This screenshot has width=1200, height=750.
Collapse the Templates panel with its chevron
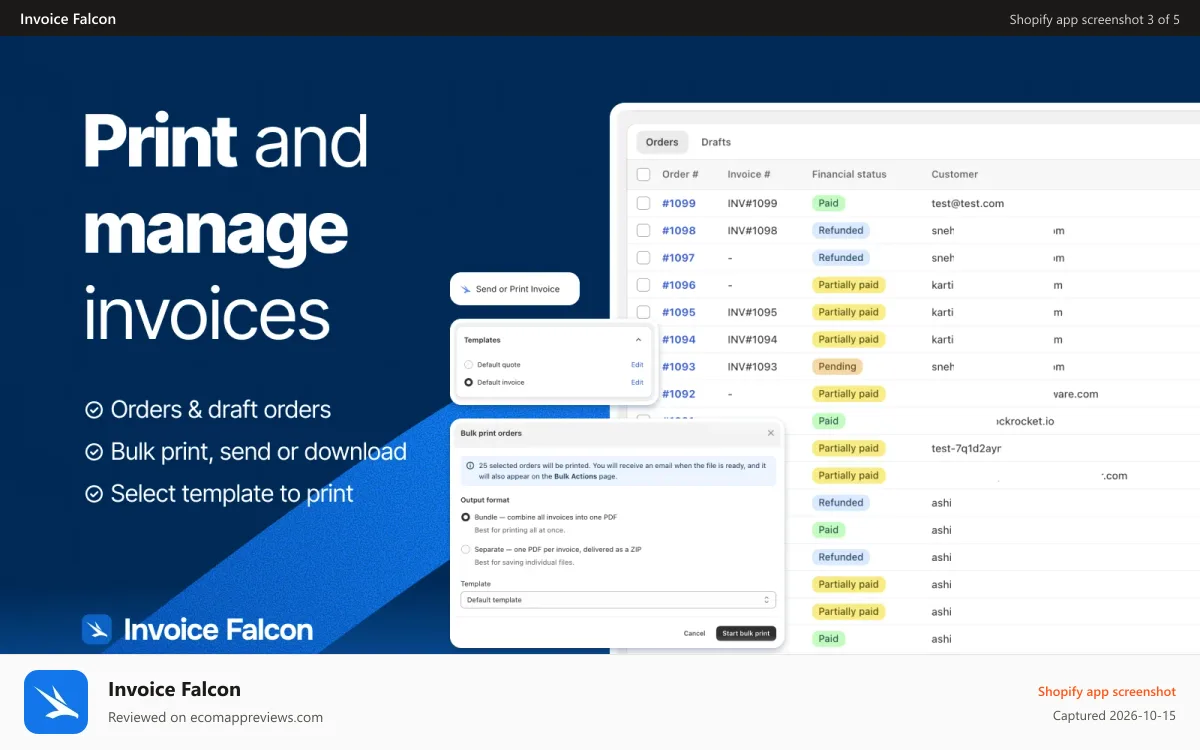tap(639, 340)
